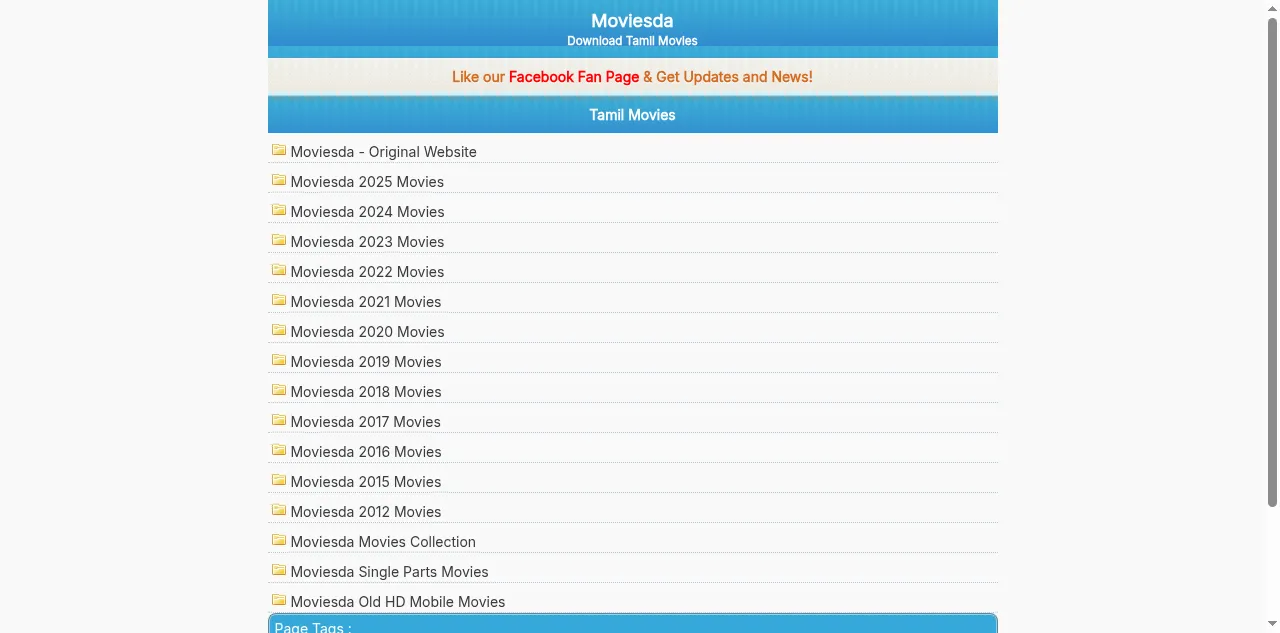Screen dimensions: 1280x633
Task: Browse Moviesda 2019 Movies
Action: click(x=366, y=362)
